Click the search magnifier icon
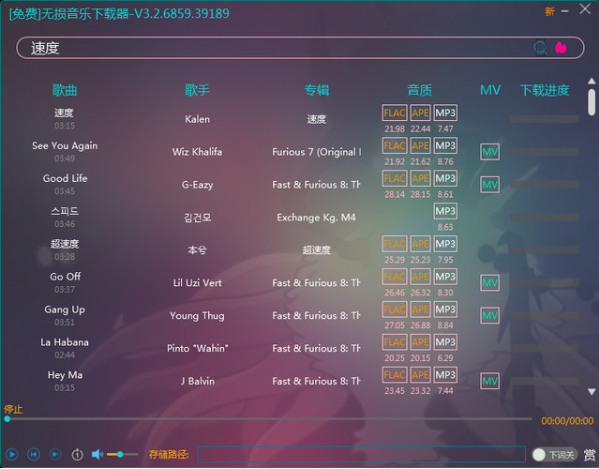 tap(540, 48)
